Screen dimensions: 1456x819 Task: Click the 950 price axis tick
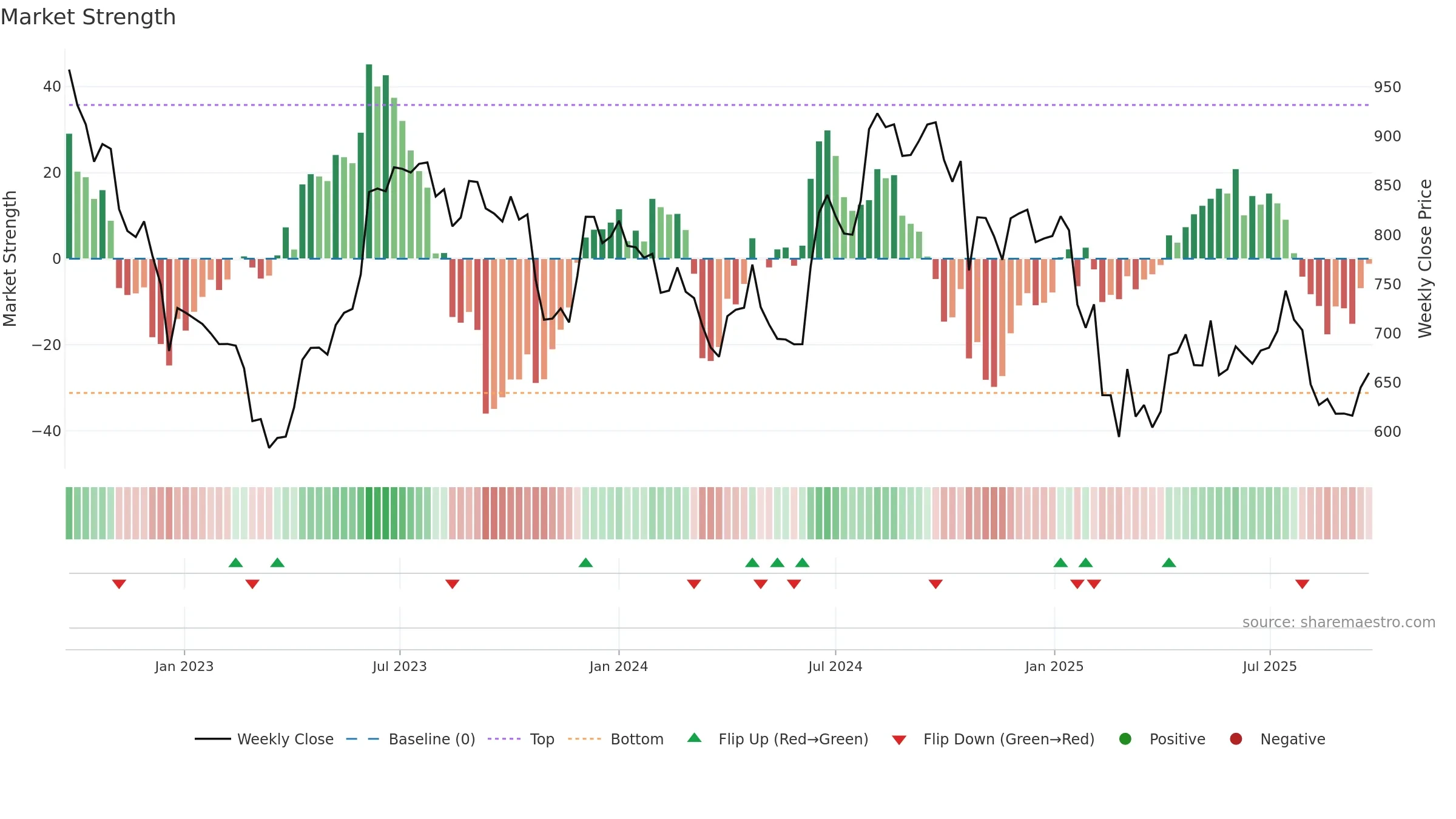click(1387, 87)
